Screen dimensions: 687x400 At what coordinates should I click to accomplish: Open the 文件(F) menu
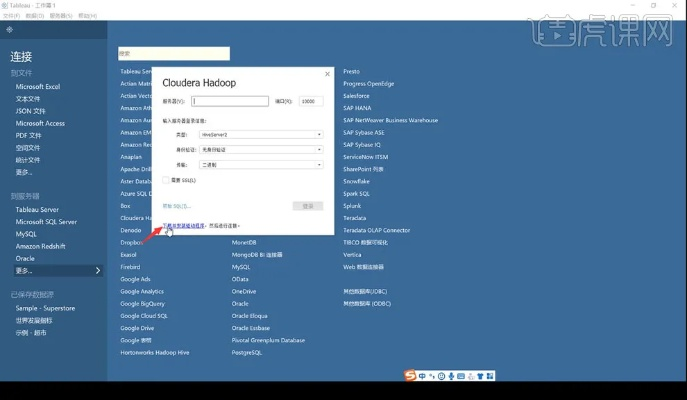point(11,16)
